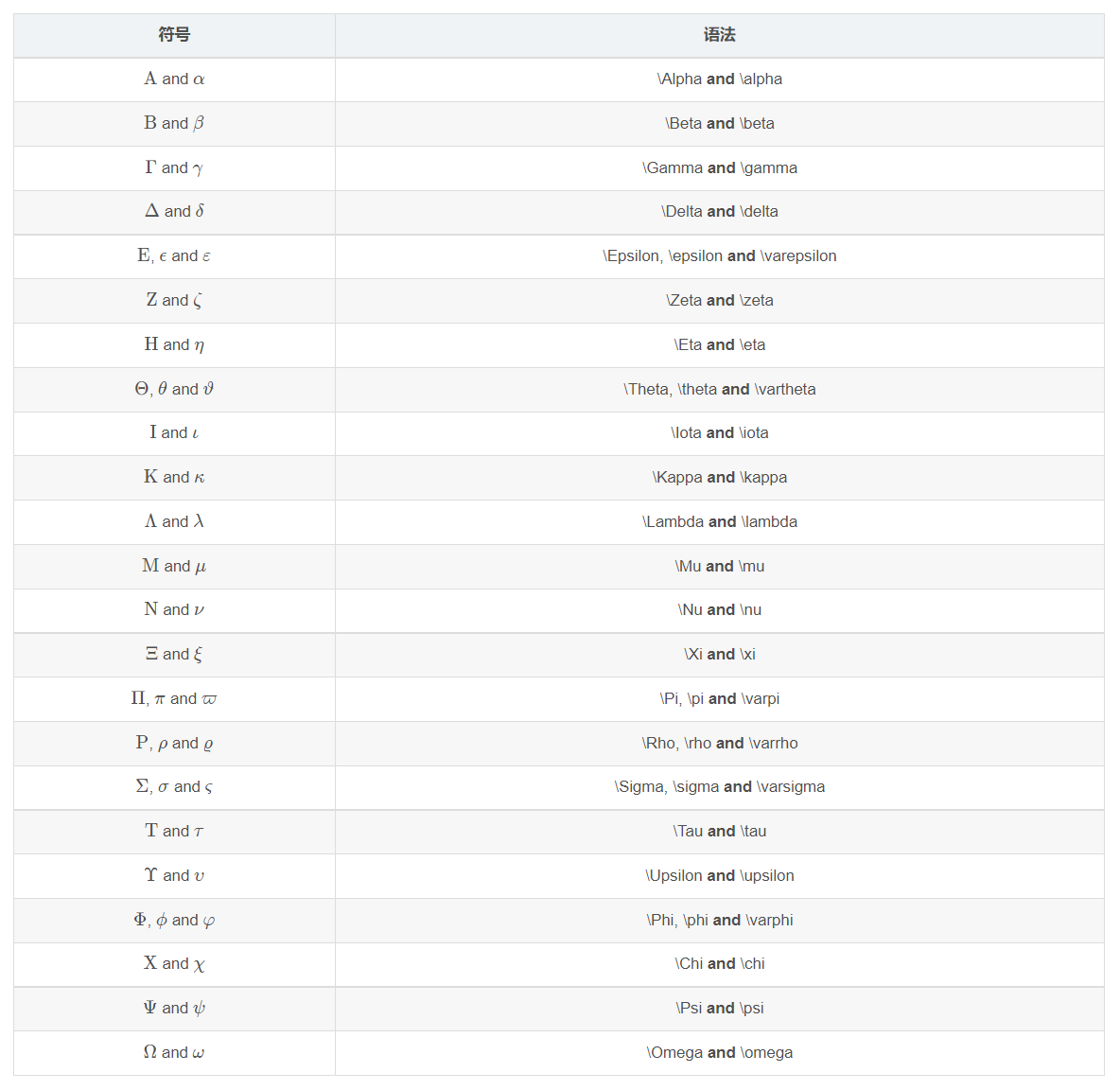Click the \Sigma, \sigma and \varsigma text
The image size is (1120, 1090).
719,787
